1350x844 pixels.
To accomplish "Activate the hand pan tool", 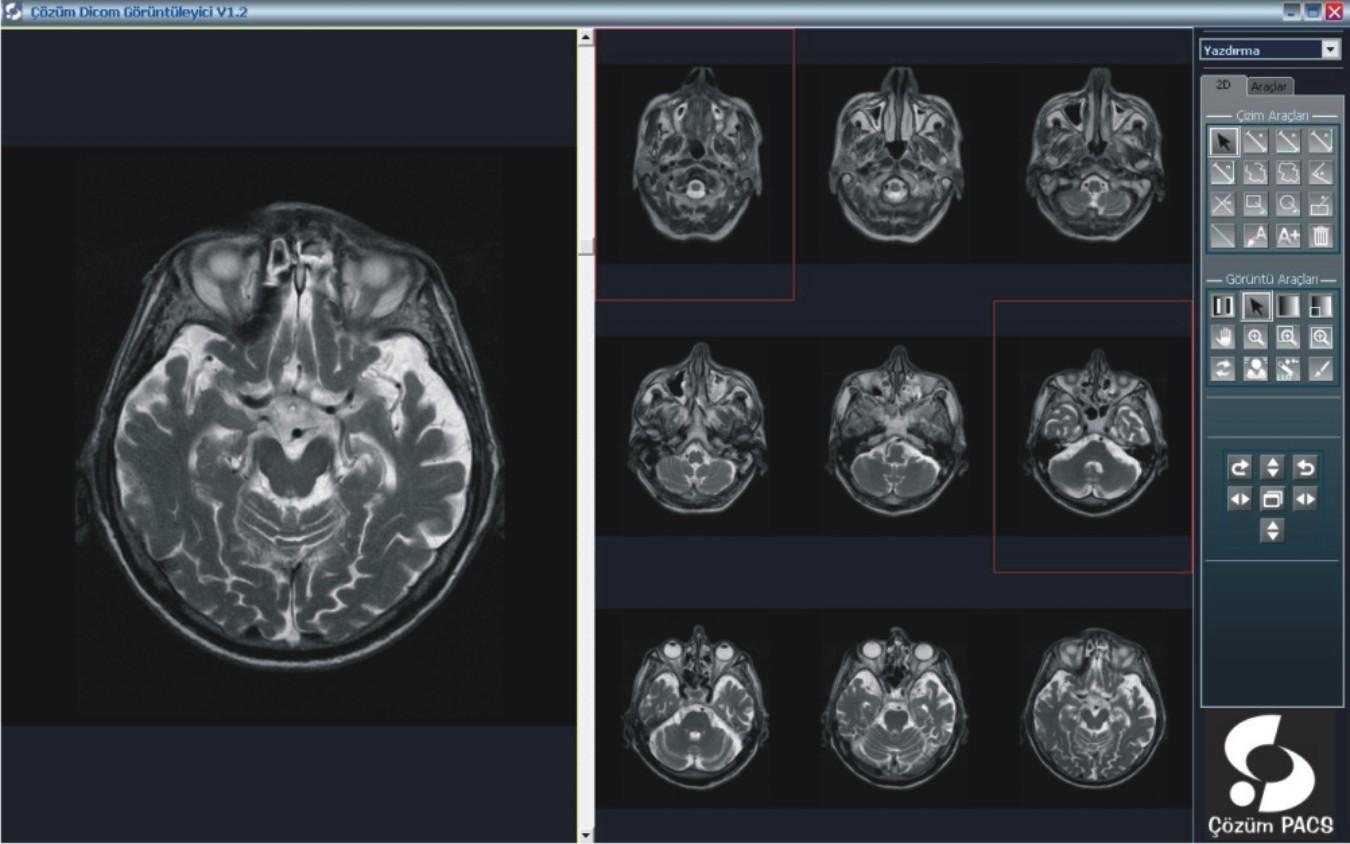I will 1223,338.
